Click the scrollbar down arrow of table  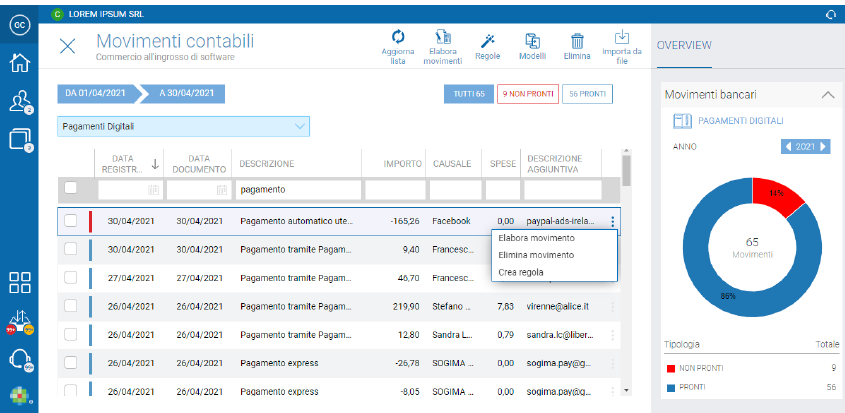coord(626,389)
